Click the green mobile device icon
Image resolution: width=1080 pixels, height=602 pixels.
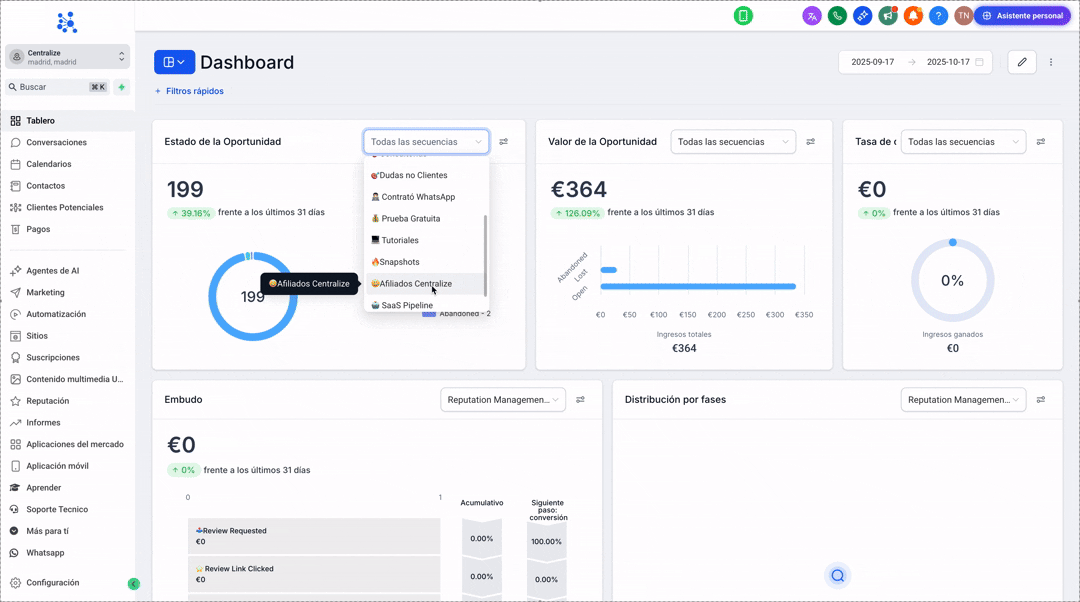point(743,16)
